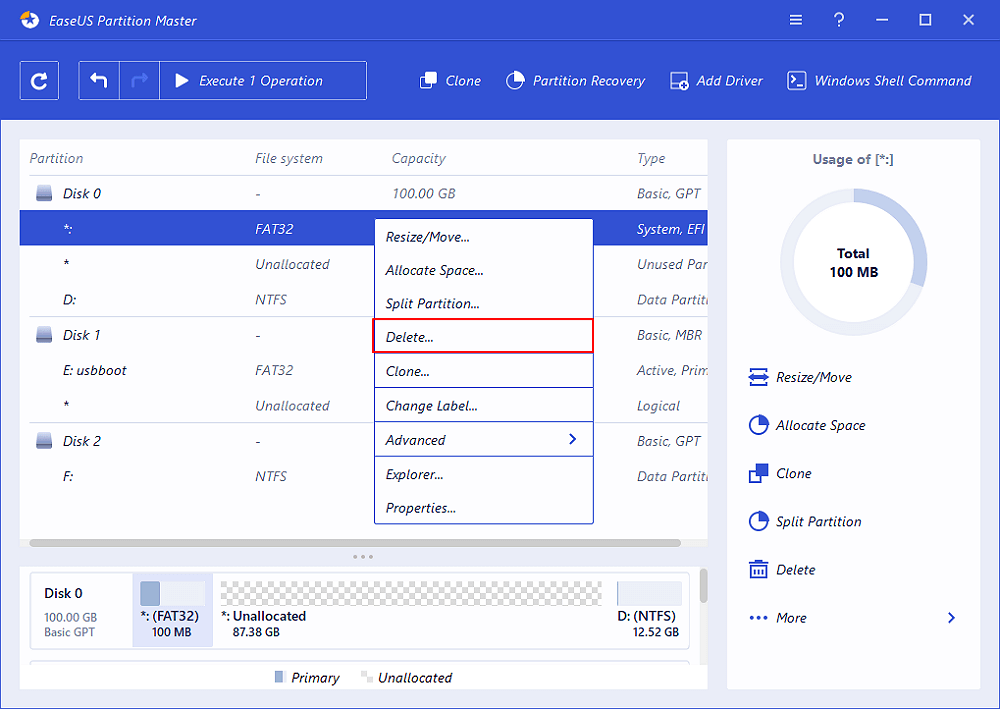Click the Add Driver icon
Viewport: 1000px width, 709px height.
click(680, 81)
